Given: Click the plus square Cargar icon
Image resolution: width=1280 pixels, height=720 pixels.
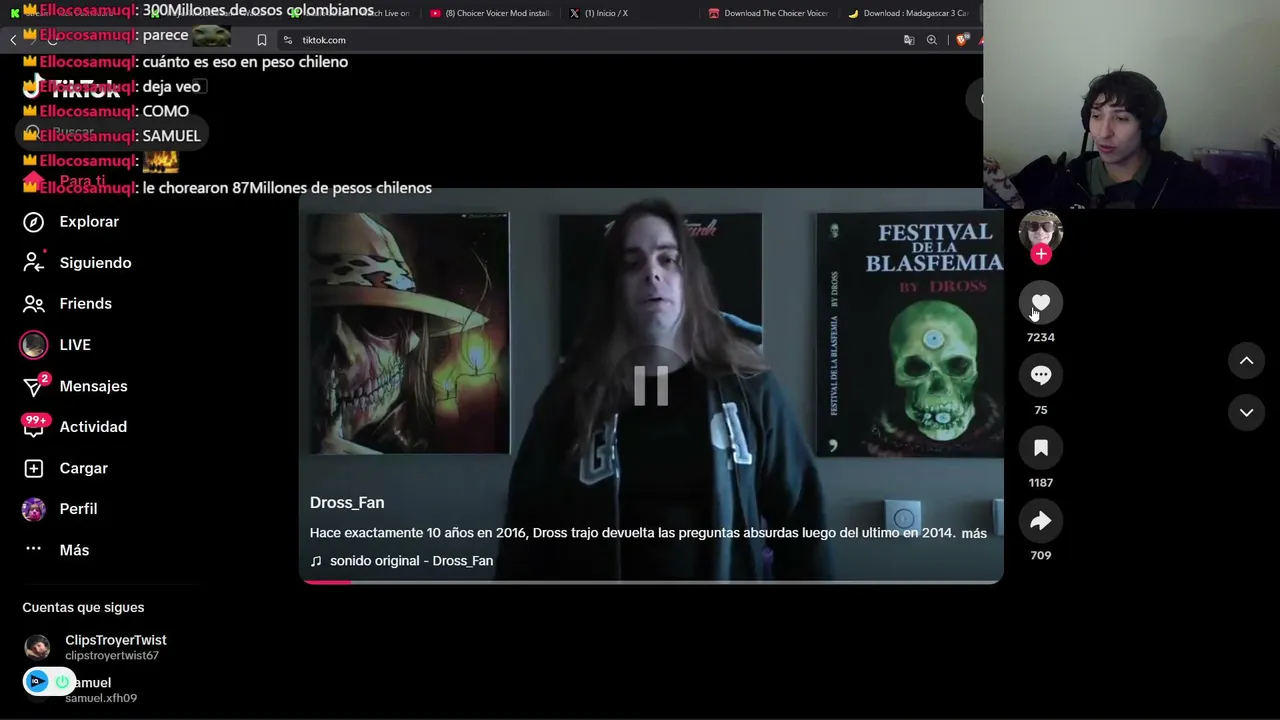Looking at the screenshot, I should pos(34,468).
